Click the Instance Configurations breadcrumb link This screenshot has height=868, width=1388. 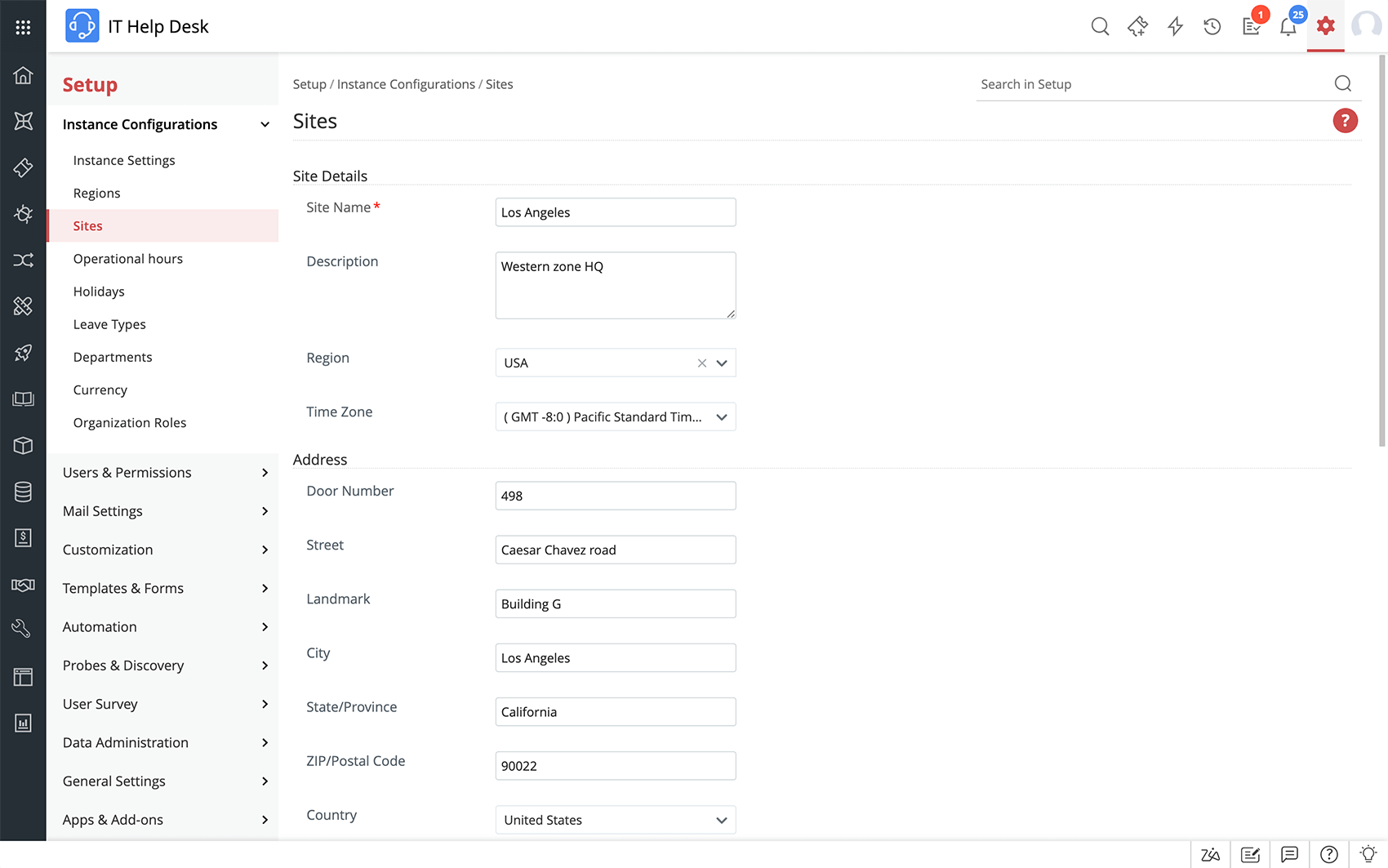406,84
